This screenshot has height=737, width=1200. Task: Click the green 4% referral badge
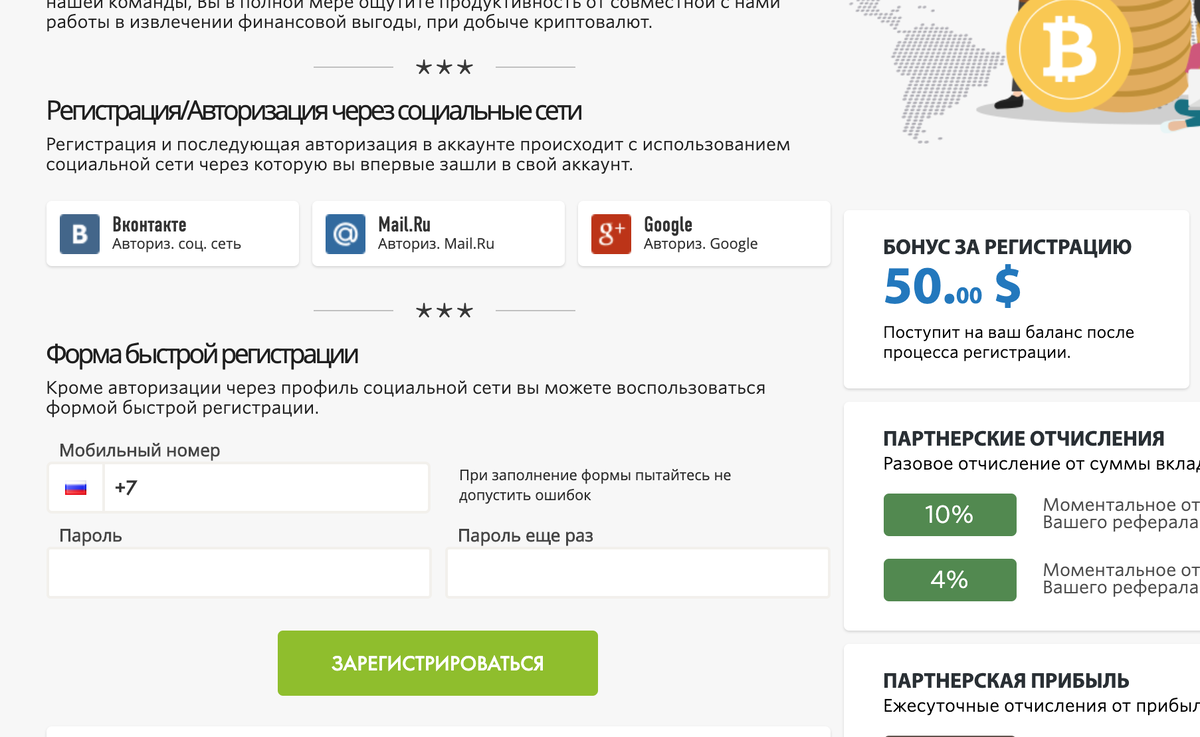(x=949, y=579)
